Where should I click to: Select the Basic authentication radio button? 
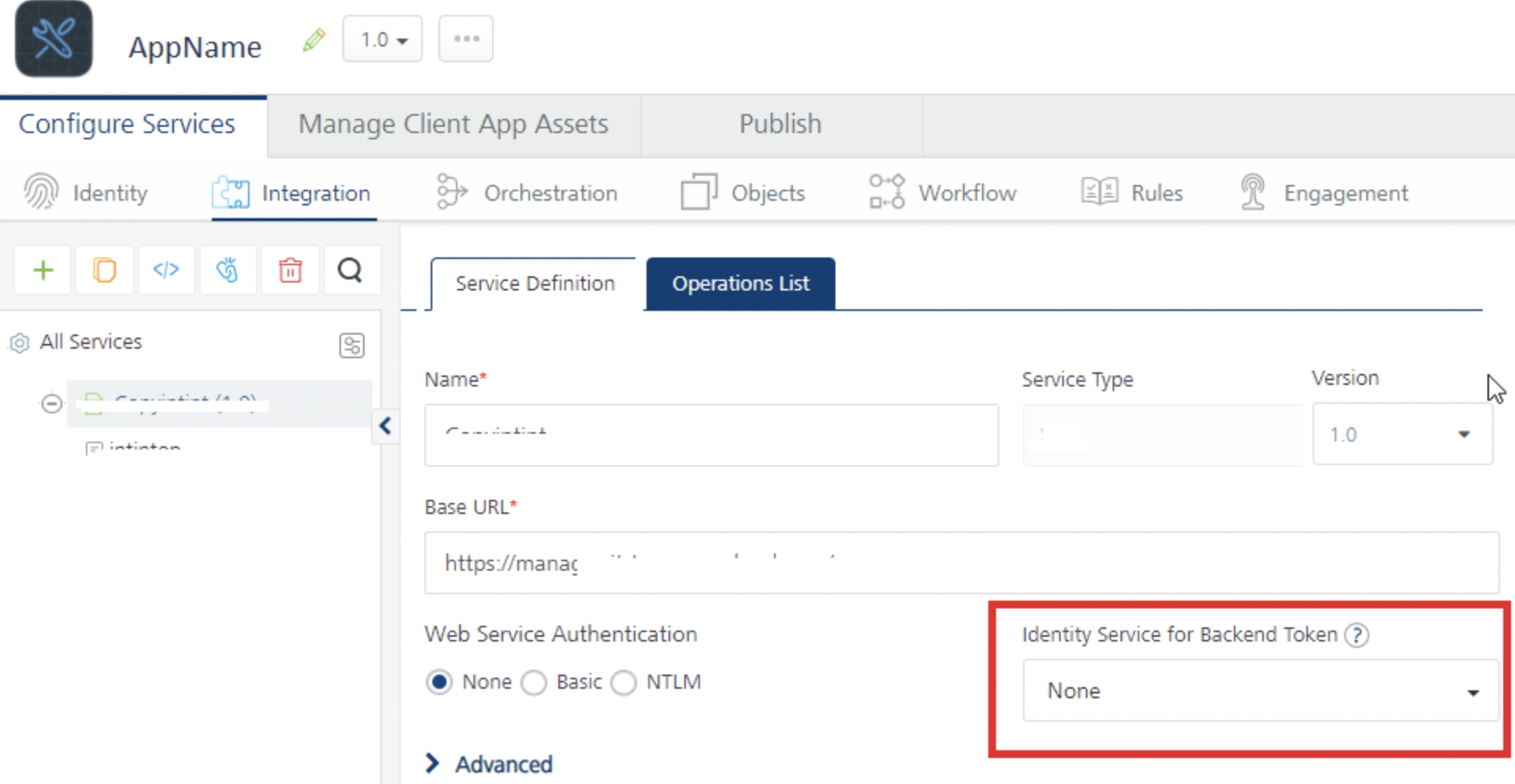click(535, 682)
